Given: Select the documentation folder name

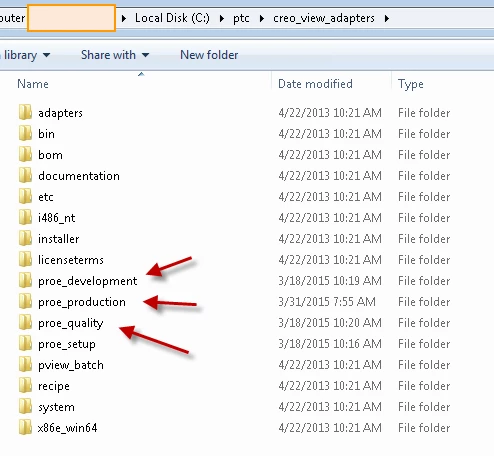Looking at the screenshot, I should click(79, 176).
